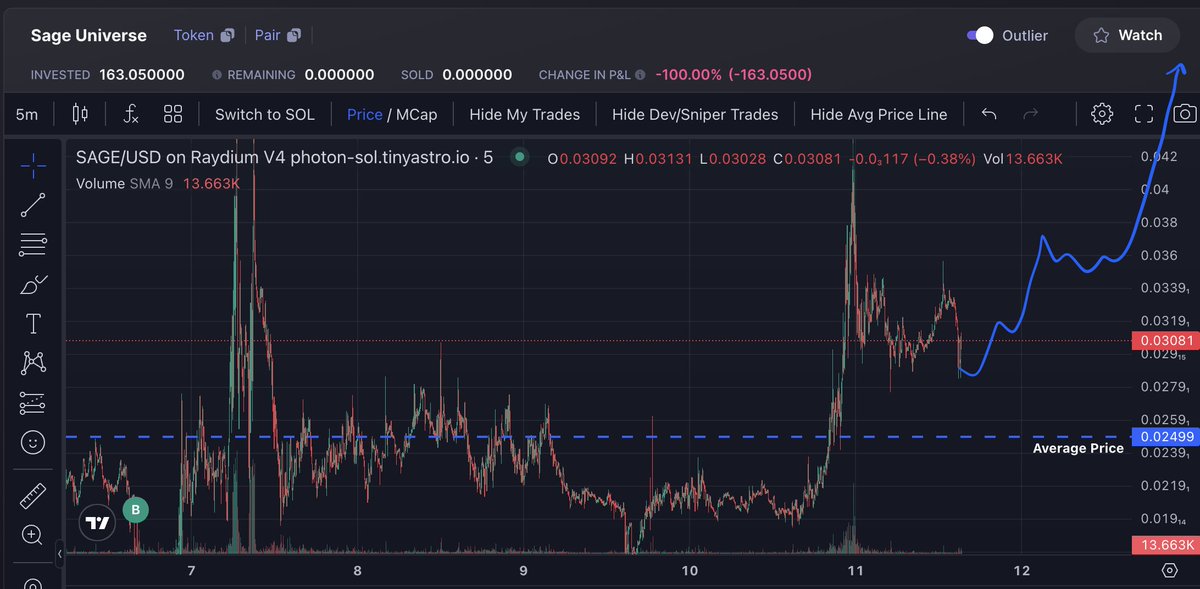The width and height of the screenshot is (1200, 589).
Task: Click the Volume SMA 9 indicator label
Action: pyautogui.click(x=125, y=184)
